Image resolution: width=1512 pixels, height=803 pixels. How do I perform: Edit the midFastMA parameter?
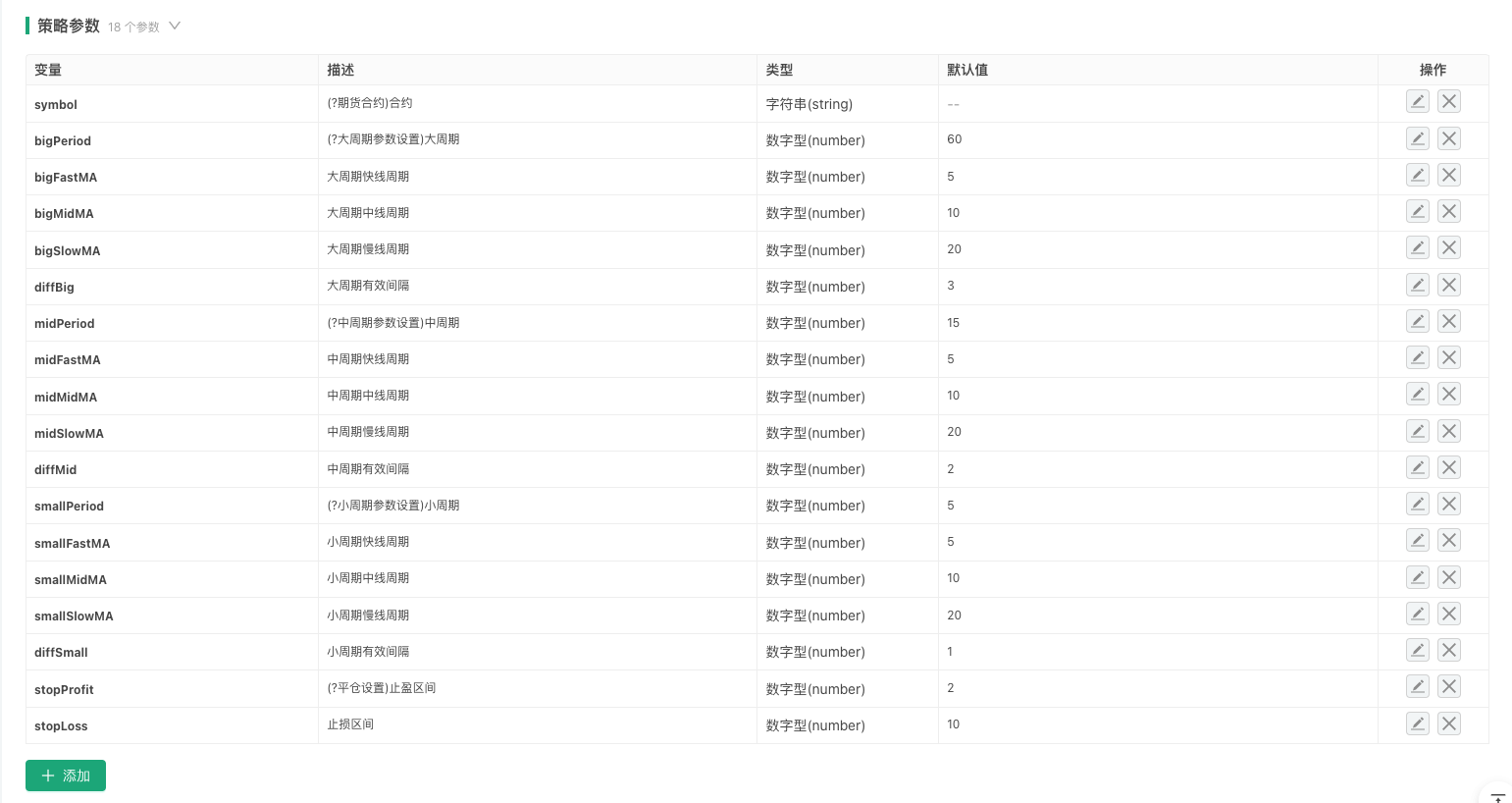pyautogui.click(x=1418, y=357)
